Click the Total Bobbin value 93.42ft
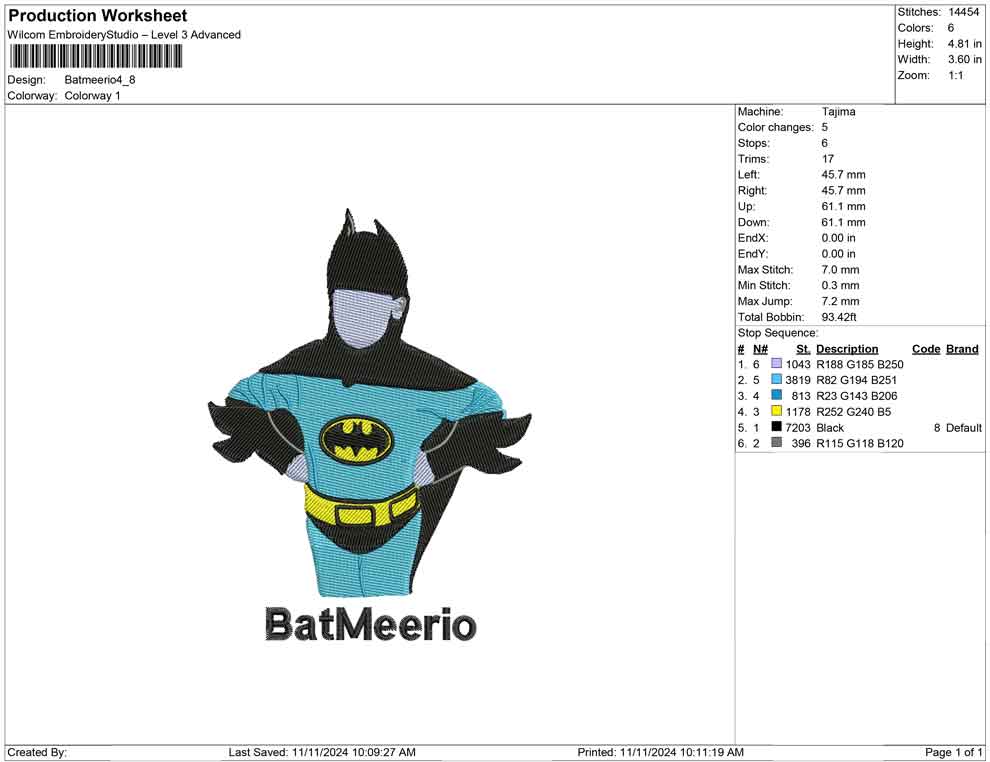Screen dimensions: 990x762 point(839,317)
